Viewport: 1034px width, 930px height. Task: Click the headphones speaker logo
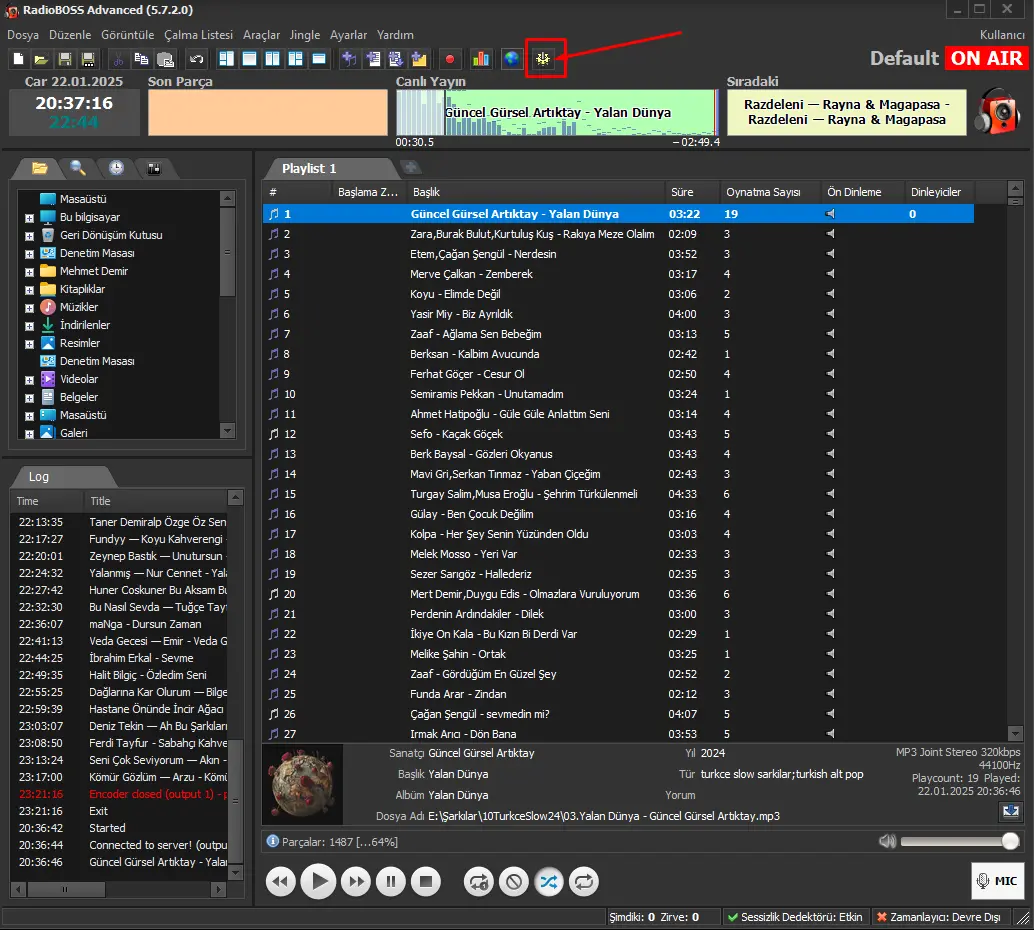(998, 110)
